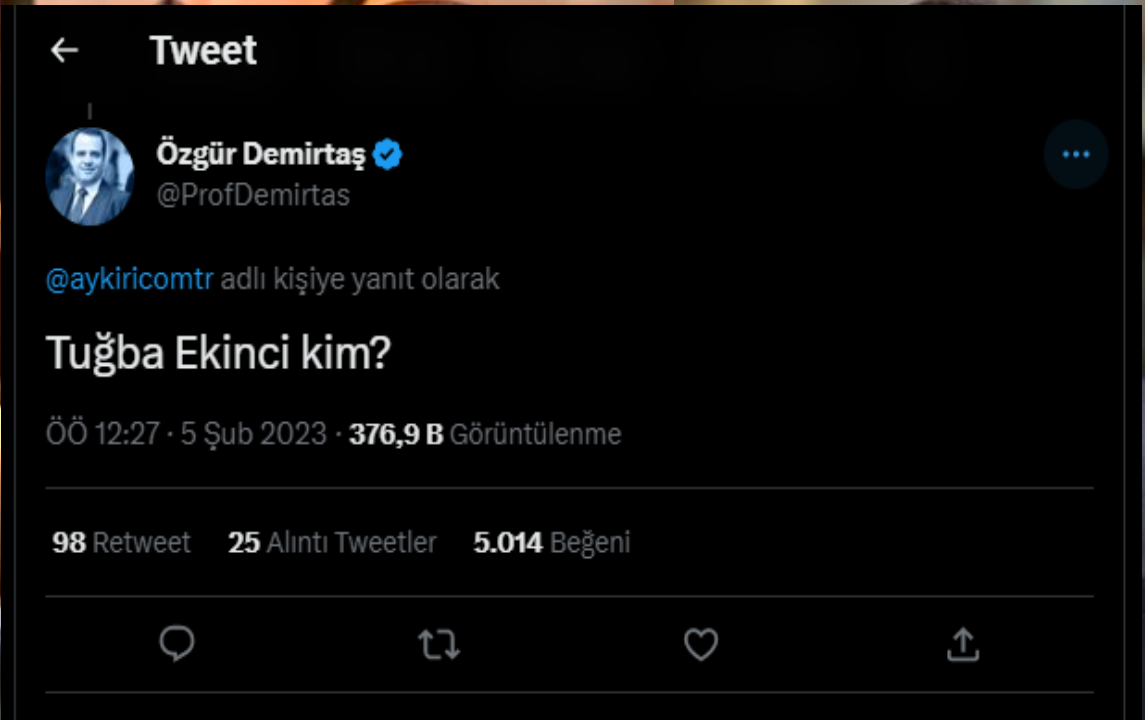Go back using the left arrow

tap(64, 51)
